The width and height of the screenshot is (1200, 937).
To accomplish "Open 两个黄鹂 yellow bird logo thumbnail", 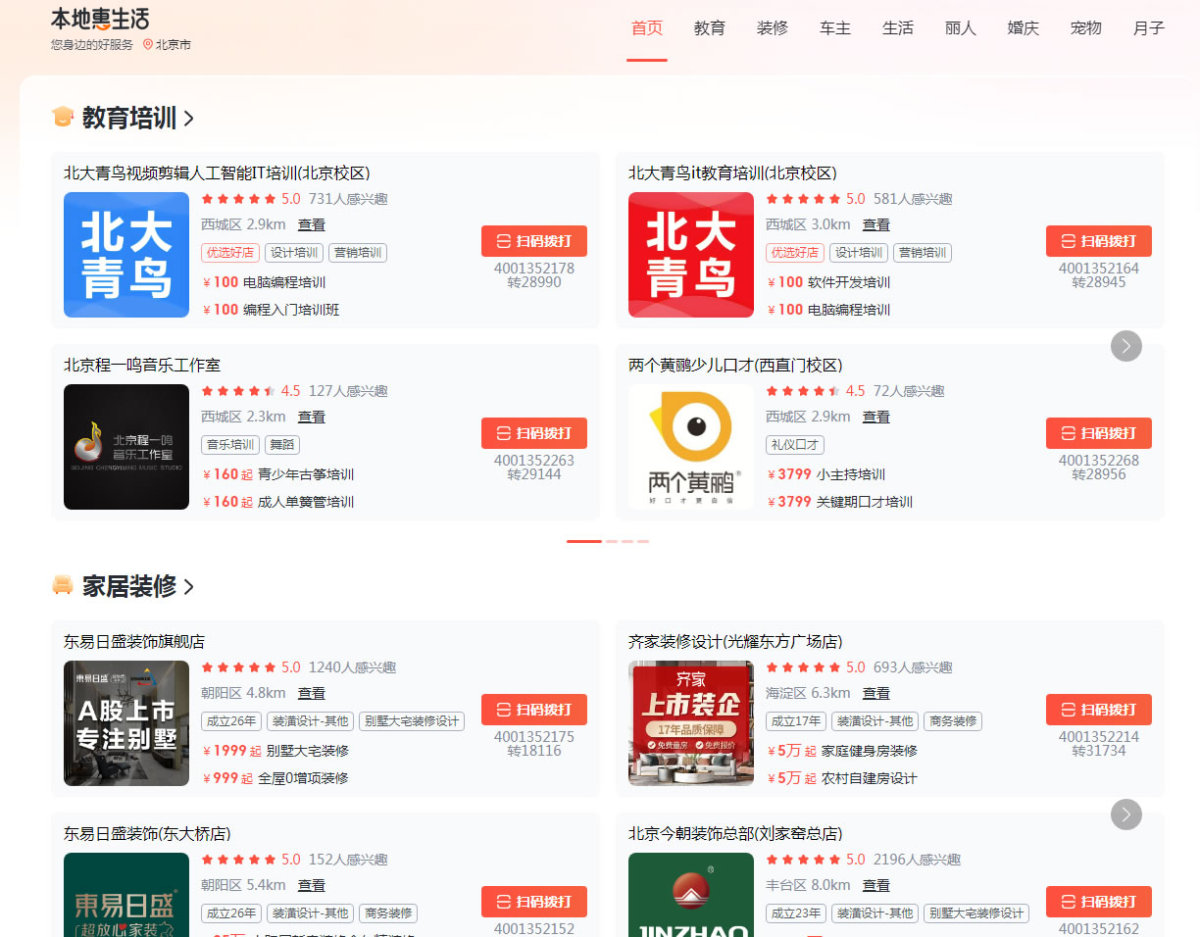I will (691, 447).
